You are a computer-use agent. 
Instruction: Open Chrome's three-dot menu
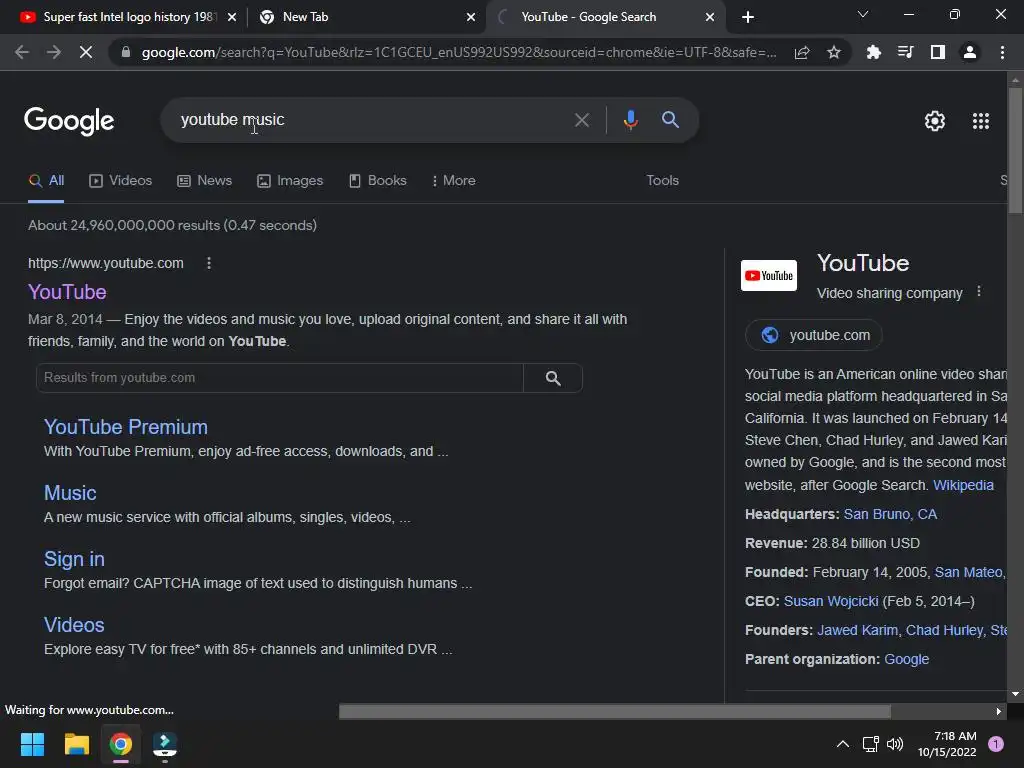(x=1002, y=52)
